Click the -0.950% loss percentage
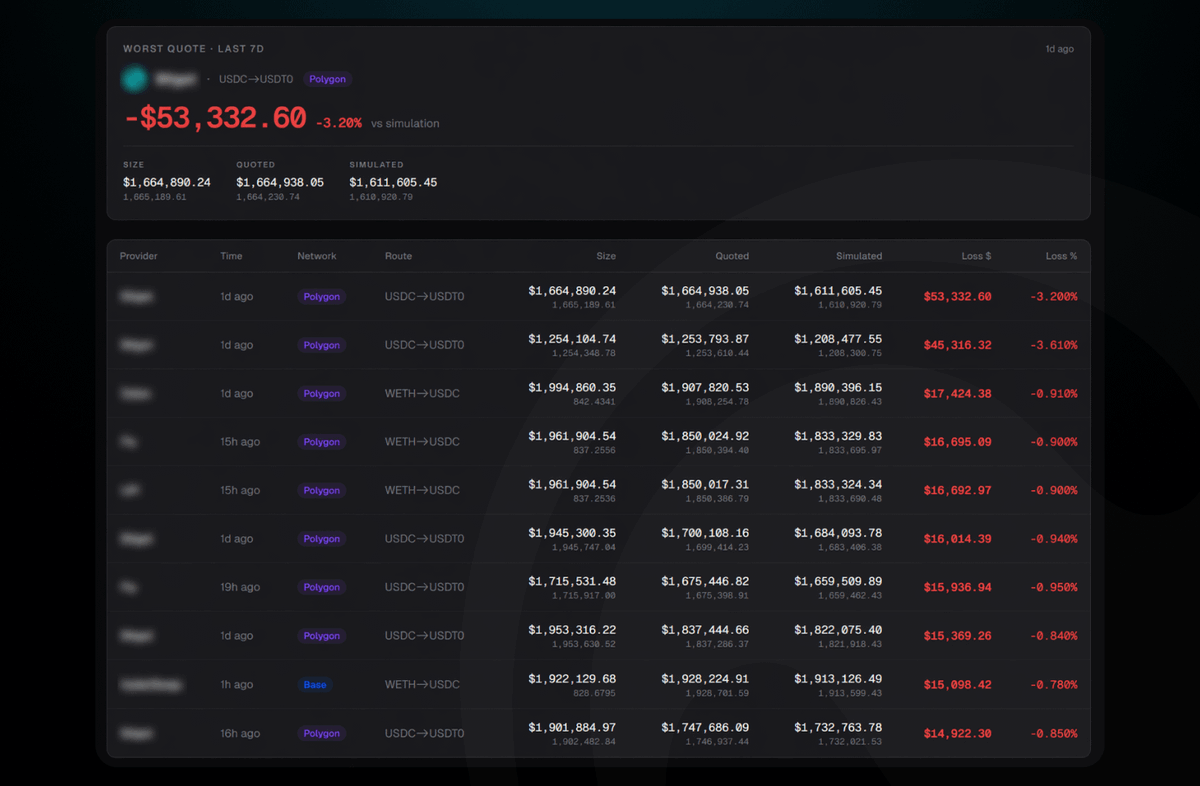1200x786 pixels. (x=1054, y=588)
